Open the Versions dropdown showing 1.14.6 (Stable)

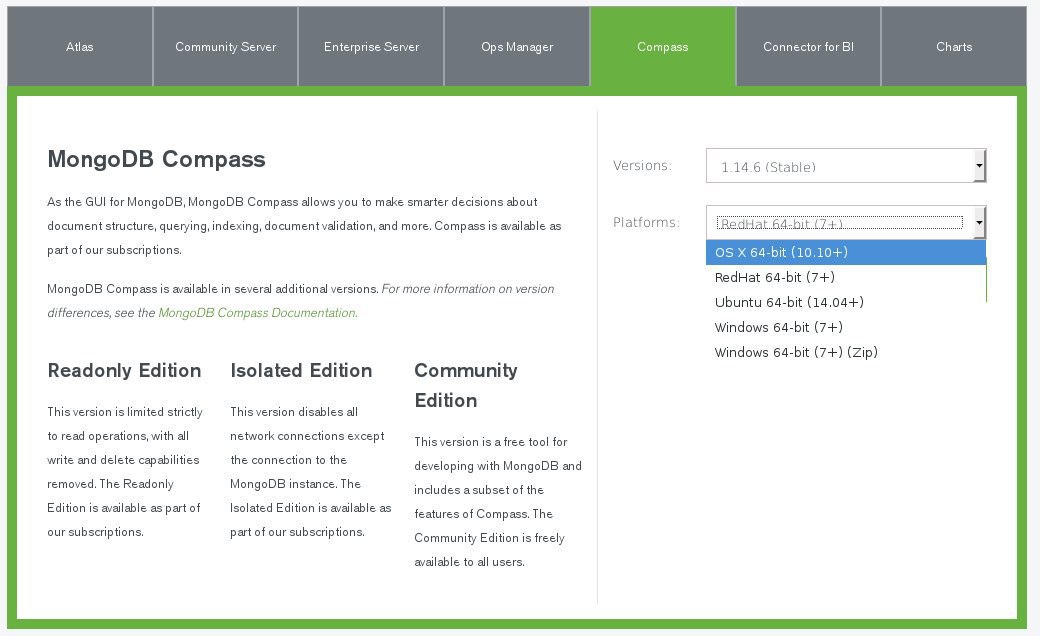[846, 166]
